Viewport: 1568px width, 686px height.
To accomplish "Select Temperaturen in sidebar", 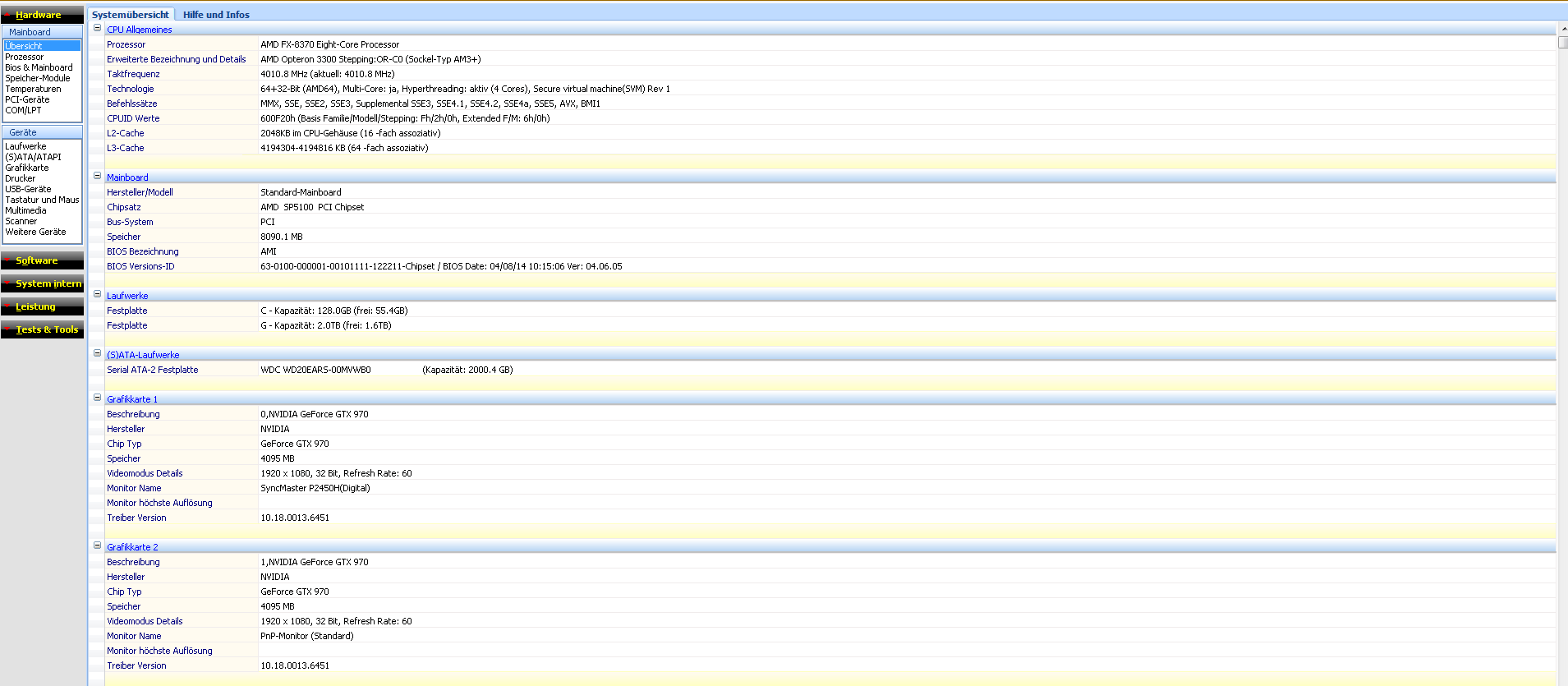I will tap(33, 89).
